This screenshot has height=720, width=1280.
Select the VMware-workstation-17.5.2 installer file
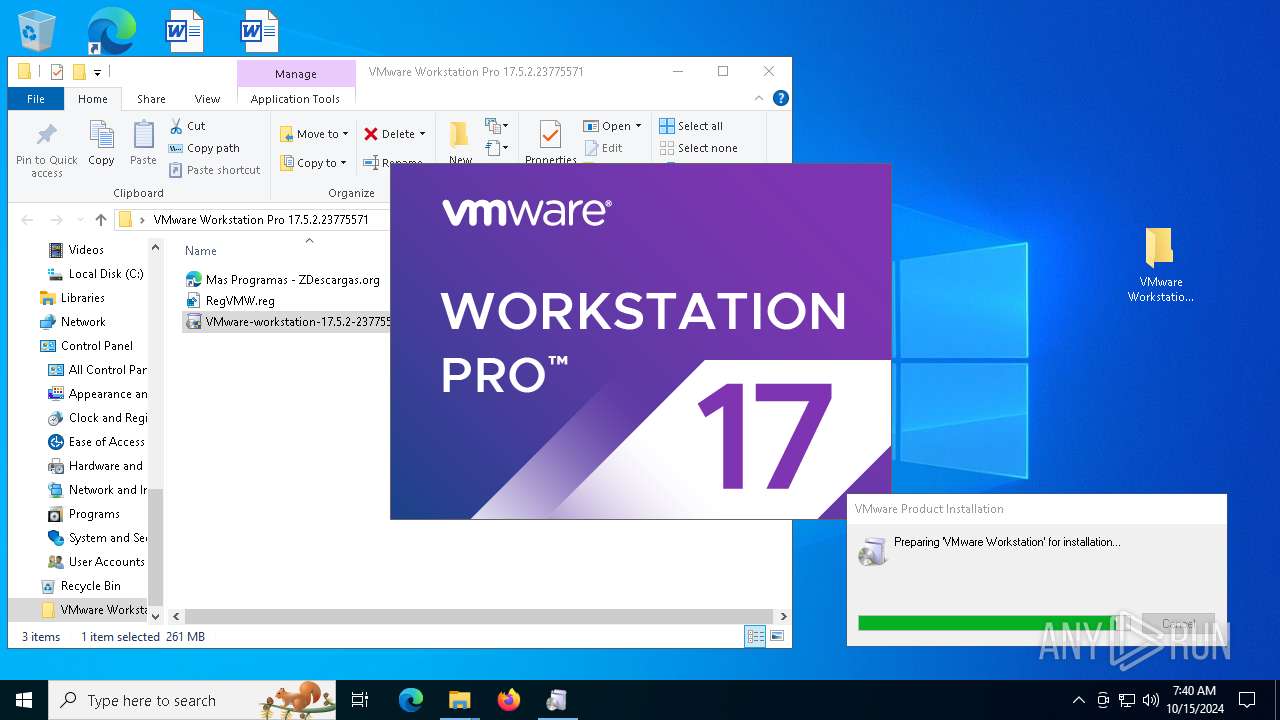[287, 322]
